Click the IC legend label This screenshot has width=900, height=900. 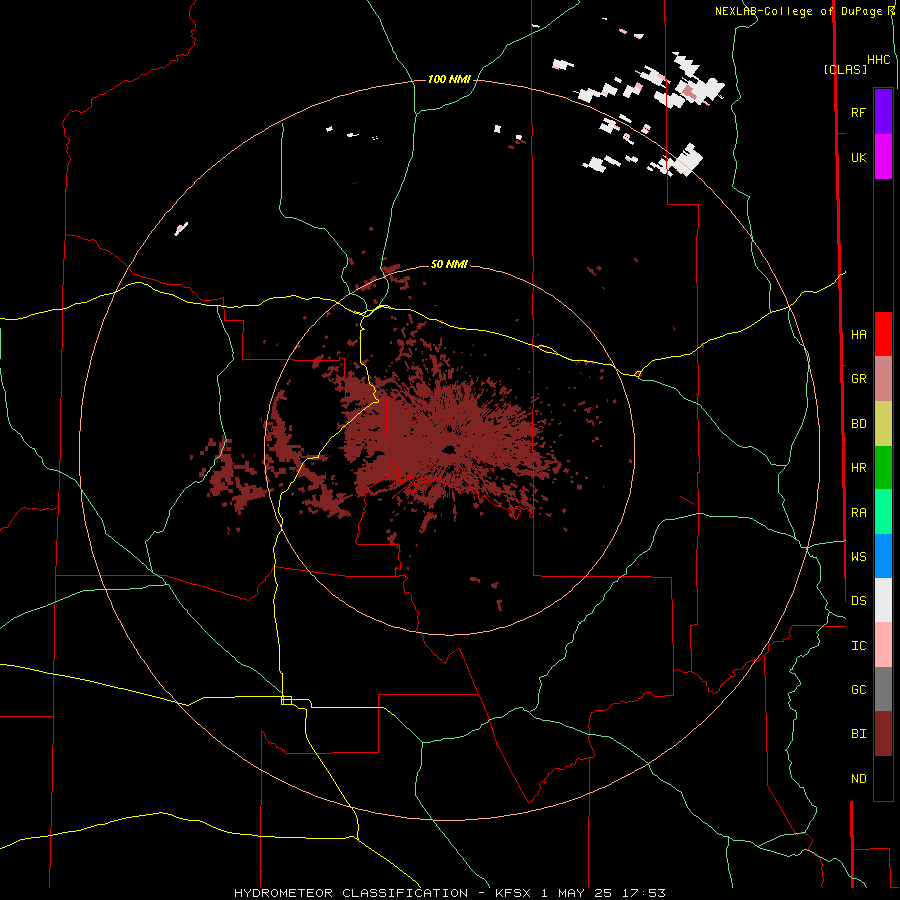coord(859,646)
